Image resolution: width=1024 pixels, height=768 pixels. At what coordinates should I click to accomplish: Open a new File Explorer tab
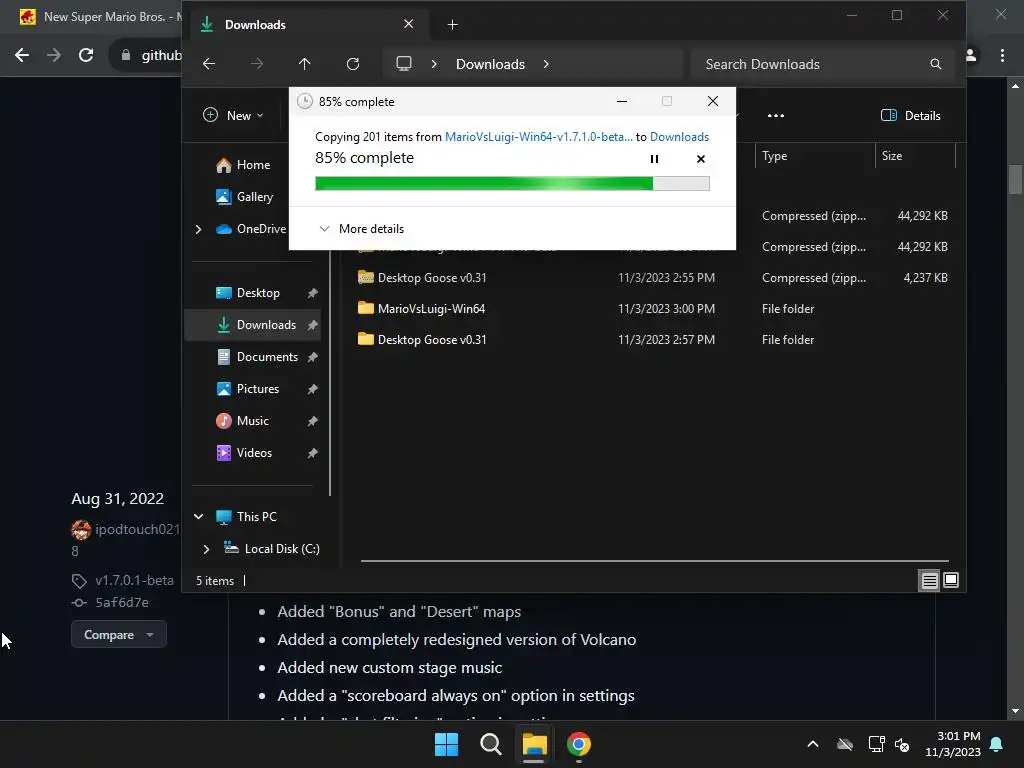[452, 25]
